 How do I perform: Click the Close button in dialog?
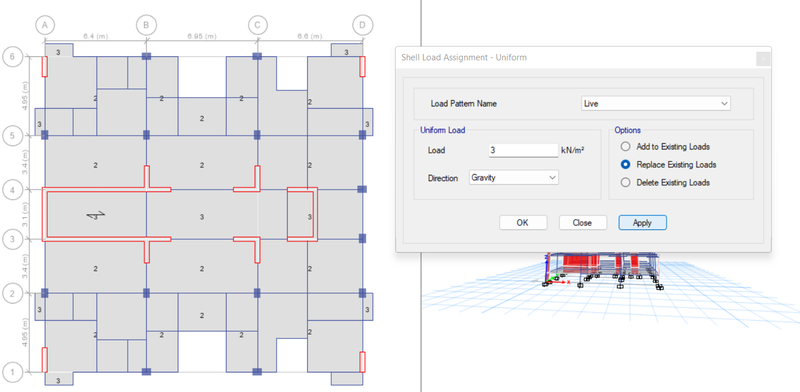tap(583, 223)
